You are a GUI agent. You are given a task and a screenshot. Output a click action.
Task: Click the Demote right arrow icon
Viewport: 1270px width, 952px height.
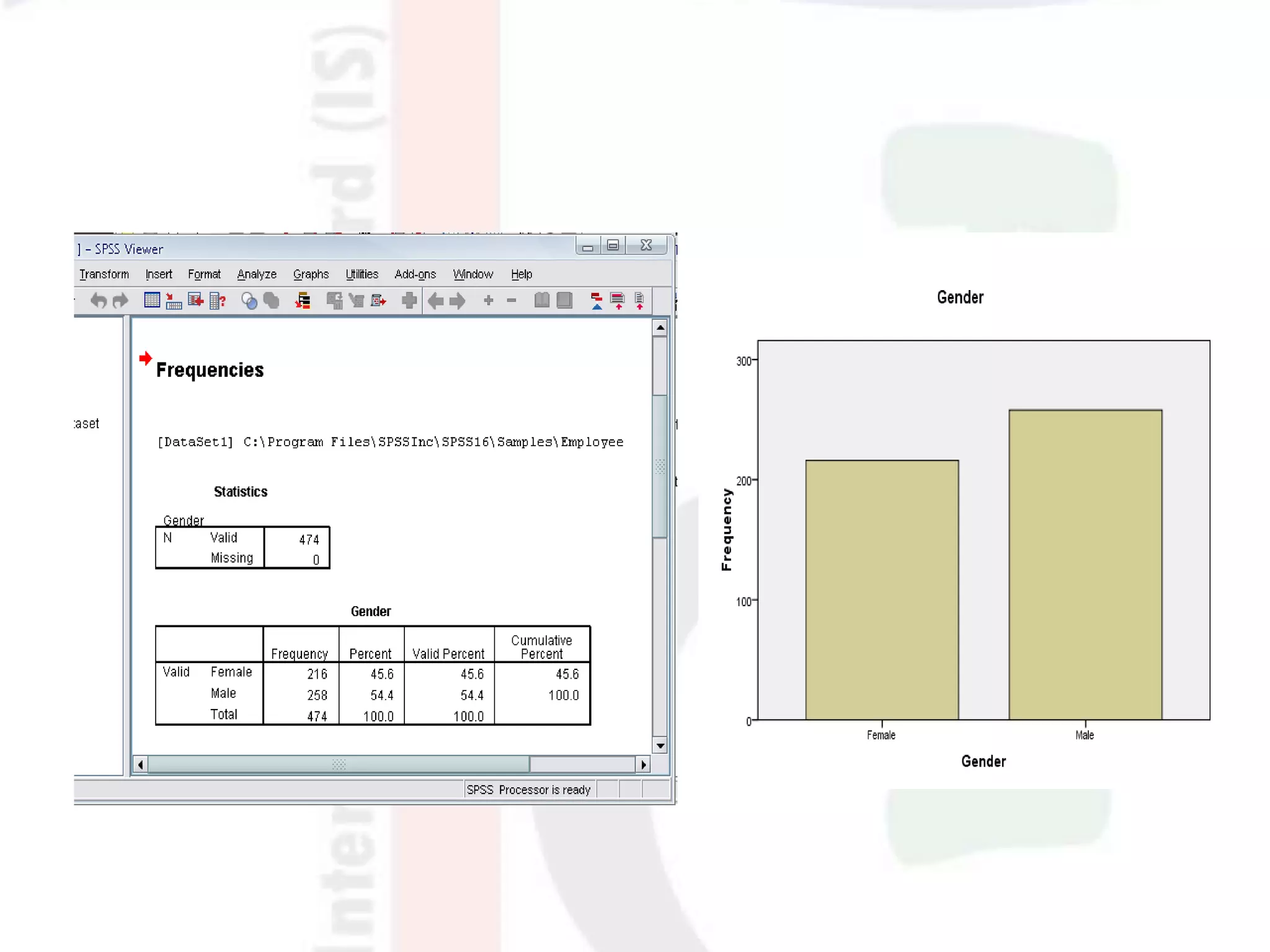click(x=458, y=301)
